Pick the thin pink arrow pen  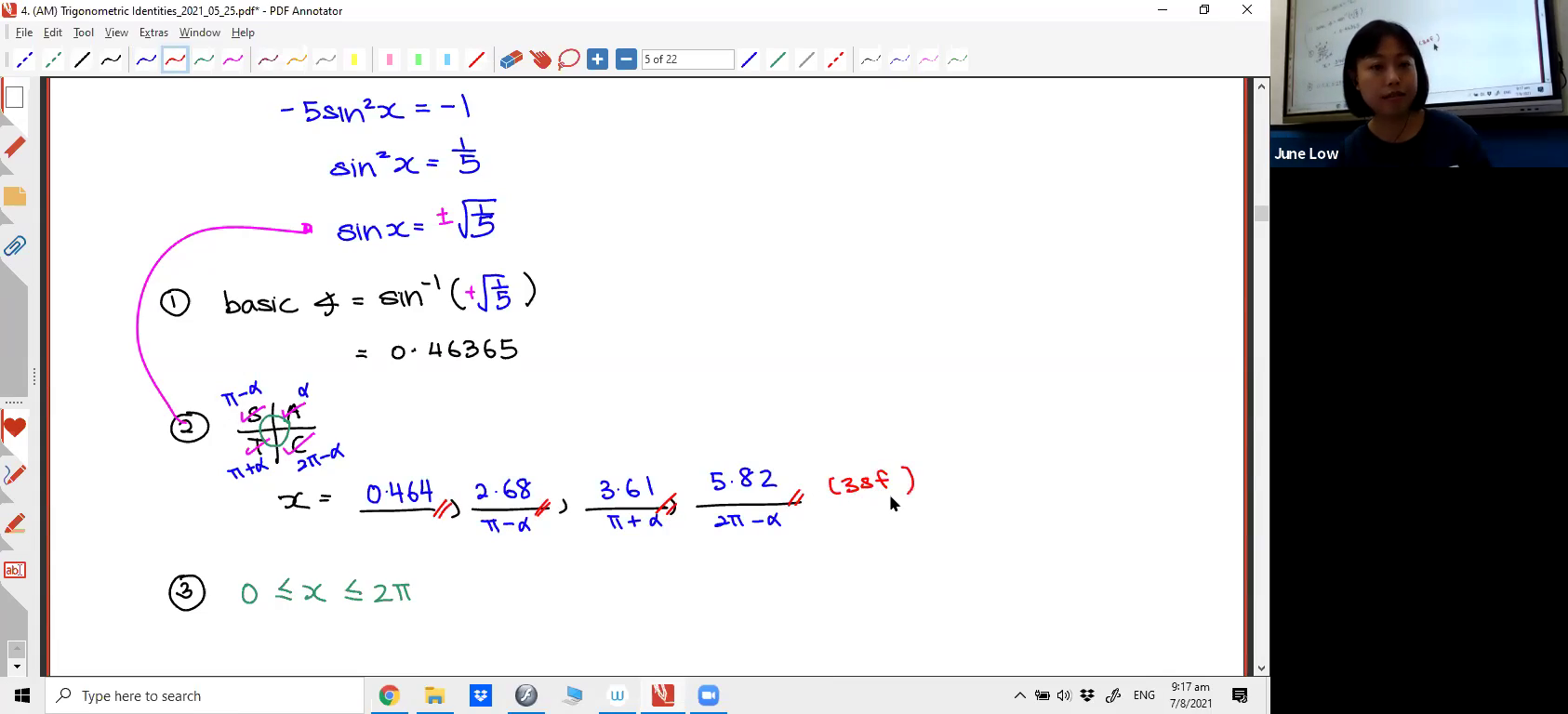click(928, 59)
